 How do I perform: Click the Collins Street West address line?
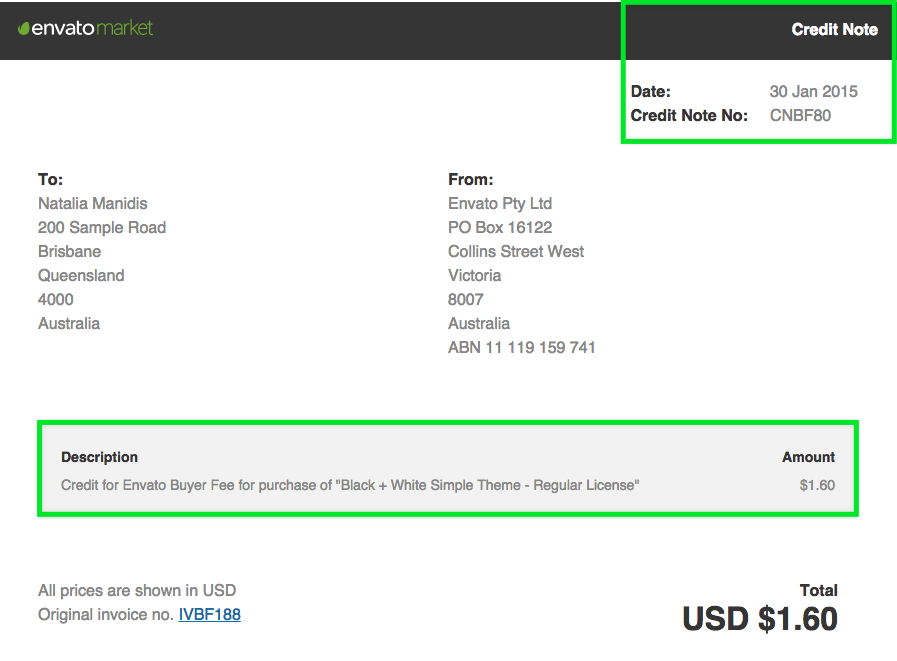[516, 252]
